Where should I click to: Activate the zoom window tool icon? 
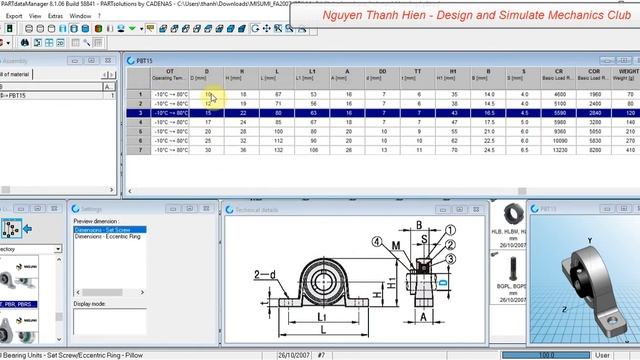278,29
